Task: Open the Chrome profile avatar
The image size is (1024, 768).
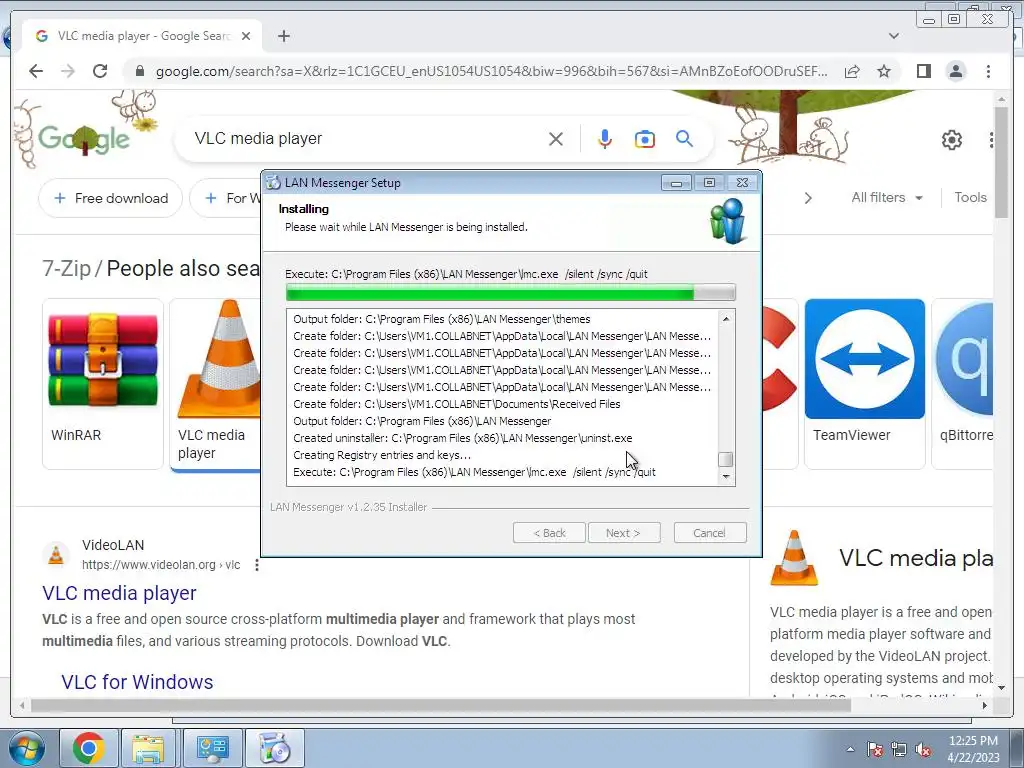Action: click(x=955, y=71)
